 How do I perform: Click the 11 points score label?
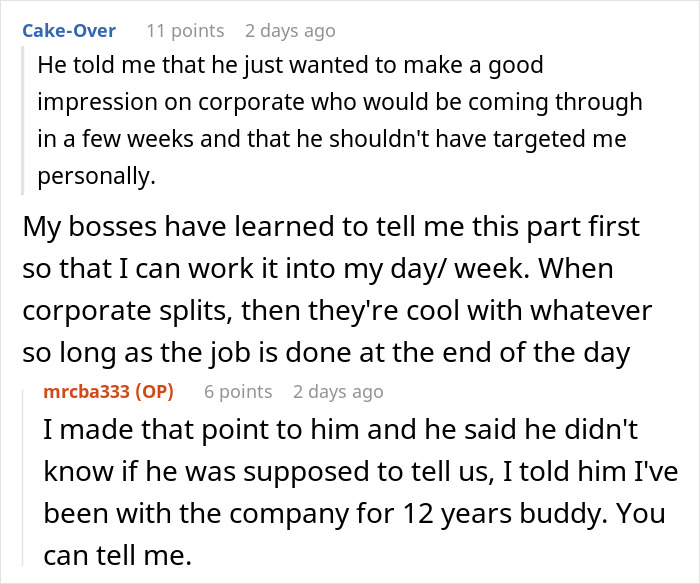point(185,31)
